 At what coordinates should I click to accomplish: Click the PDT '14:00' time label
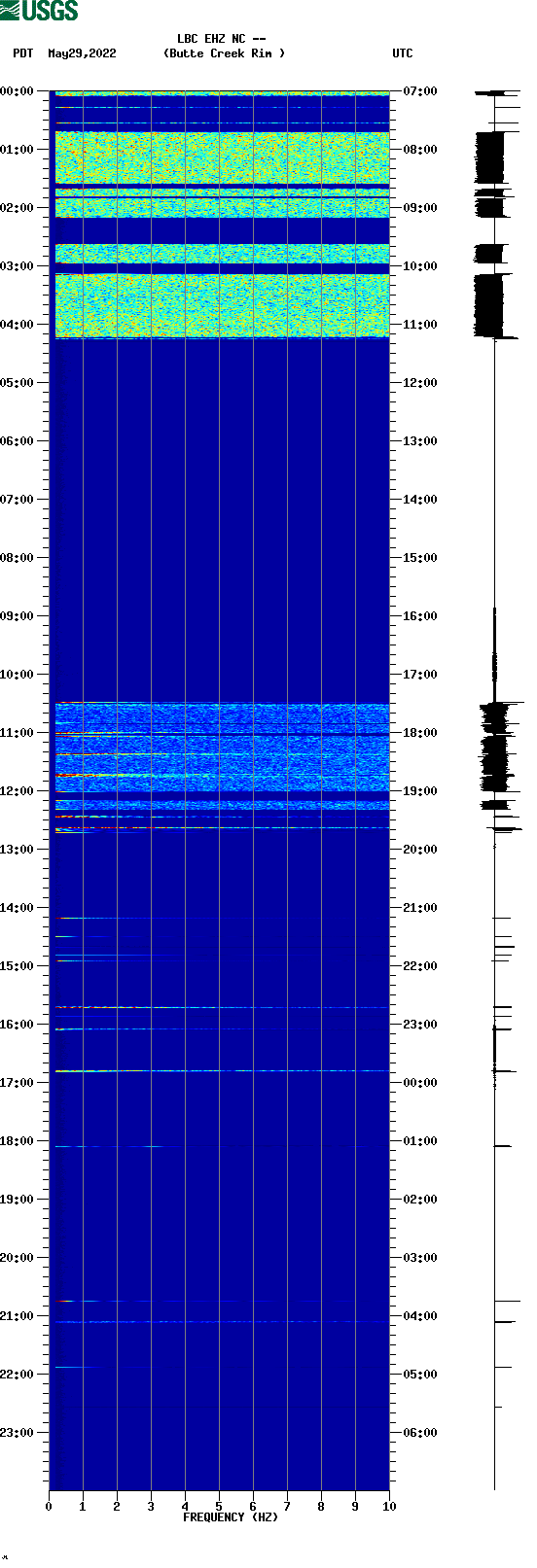point(18,908)
